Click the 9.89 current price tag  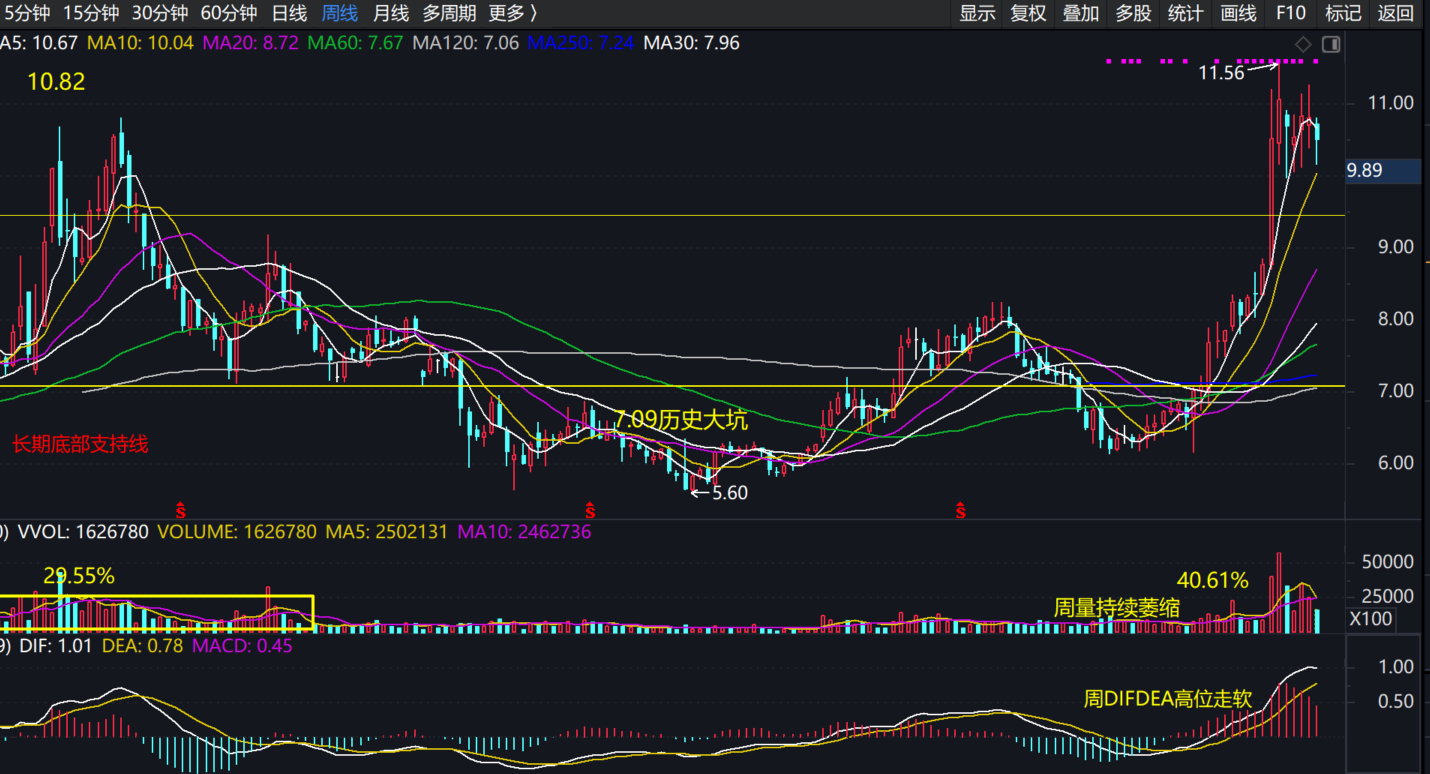(x=1383, y=171)
